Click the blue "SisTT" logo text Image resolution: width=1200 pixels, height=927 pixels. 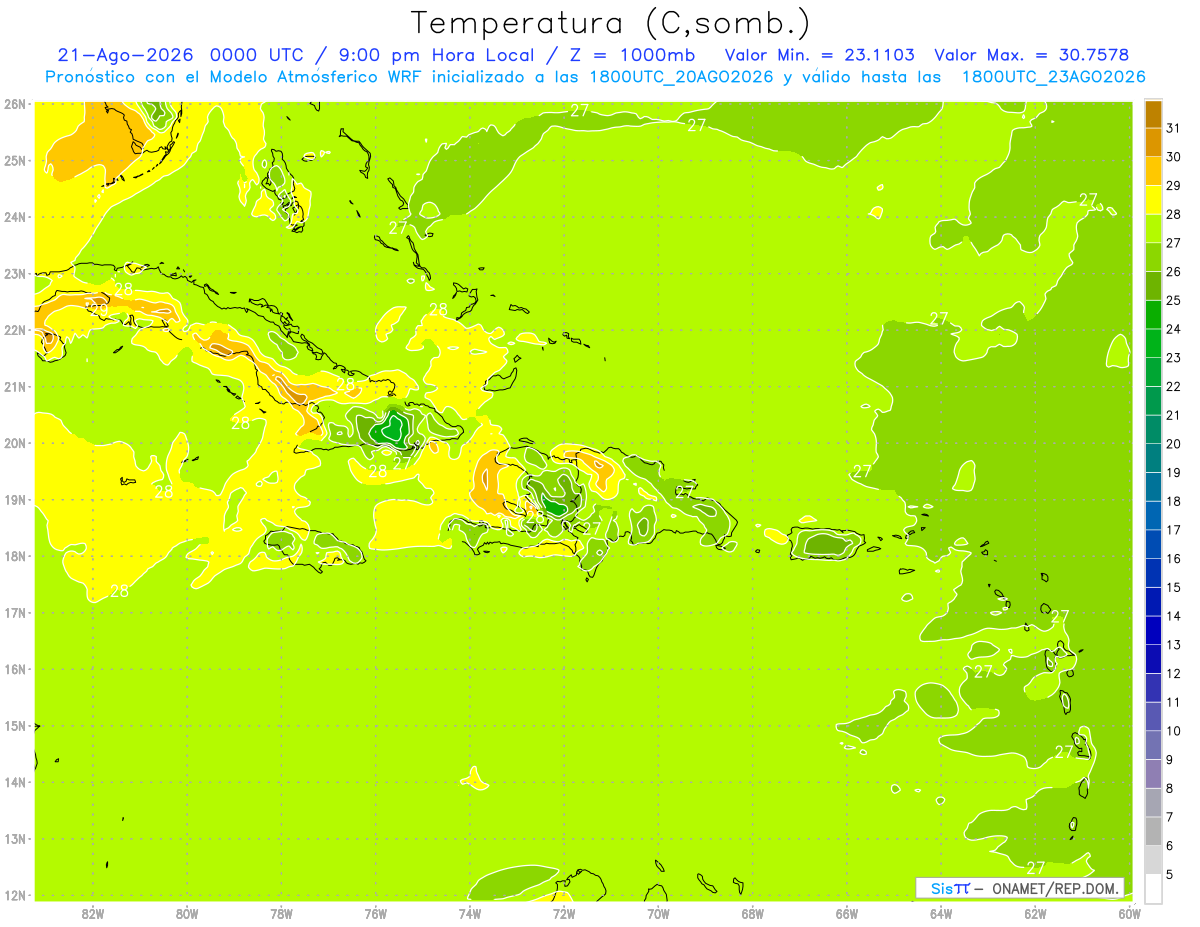949,888
